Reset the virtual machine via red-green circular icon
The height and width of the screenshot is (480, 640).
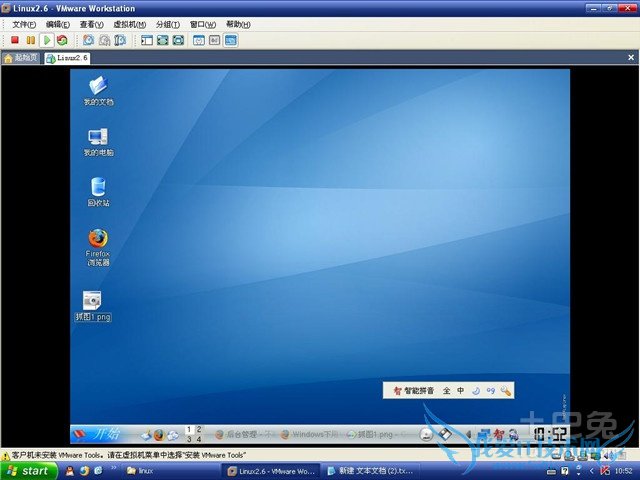(62, 40)
